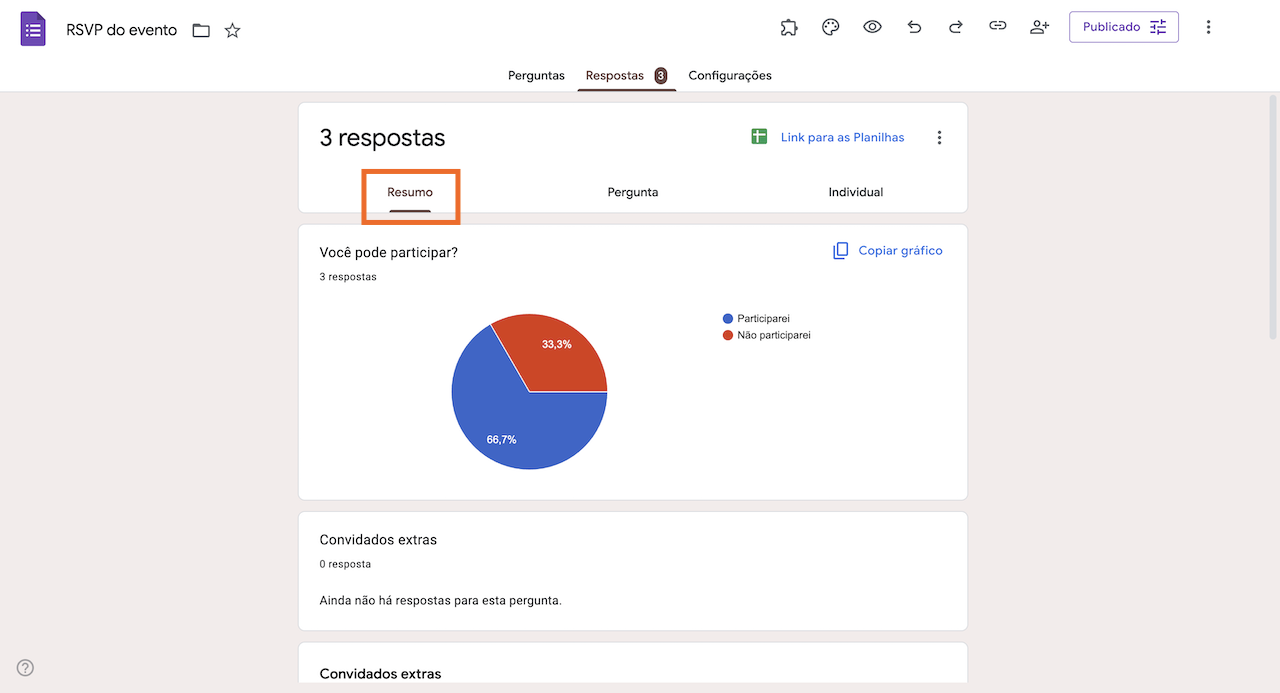Move form using the folder icon
Image resolution: width=1280 pixels, height=693 pixels.
(201, 30)
